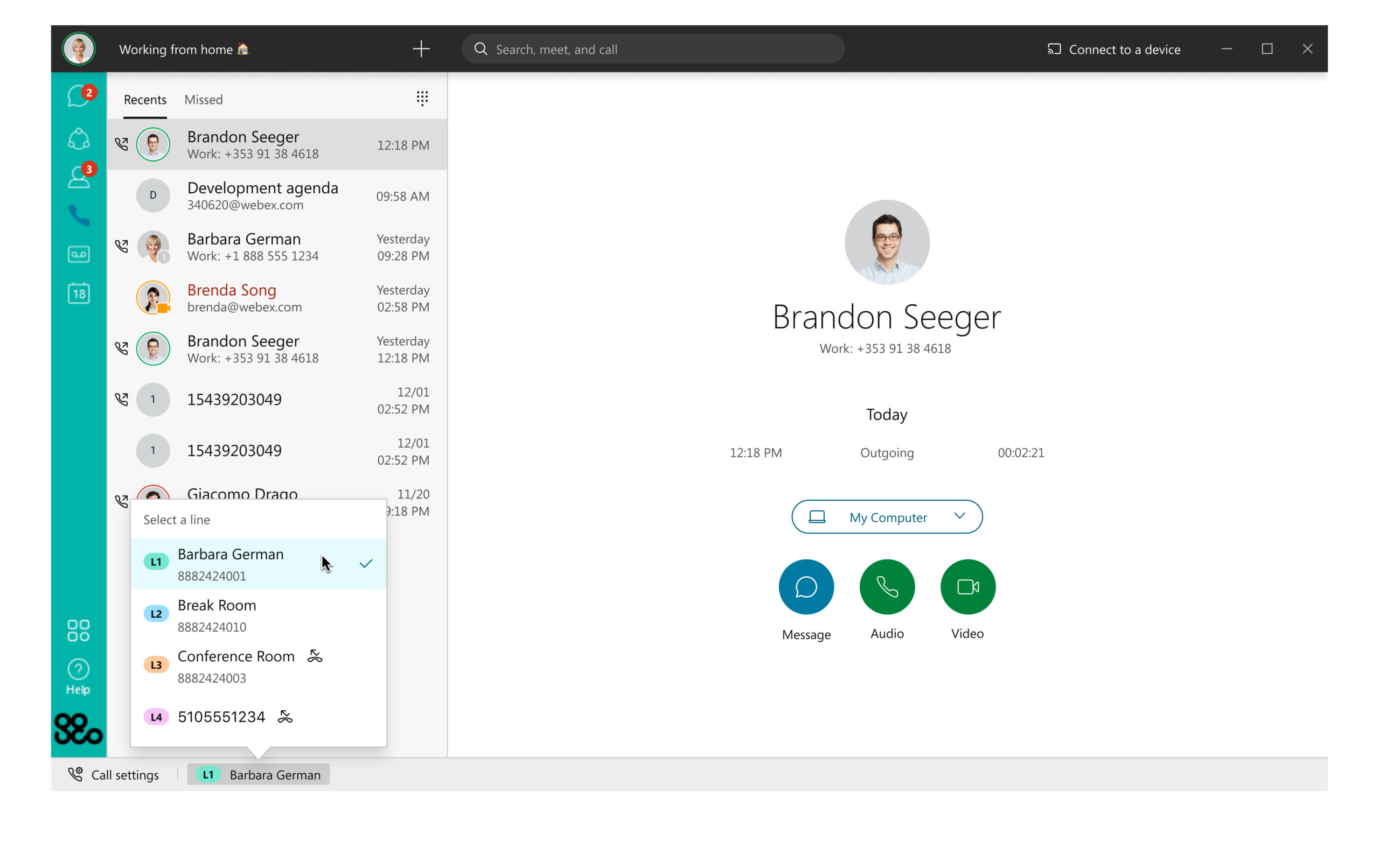Image resolution: width=1379 pixels, height=868 pixels.
Task: Open the Calling panel
Action: [79, 216]
